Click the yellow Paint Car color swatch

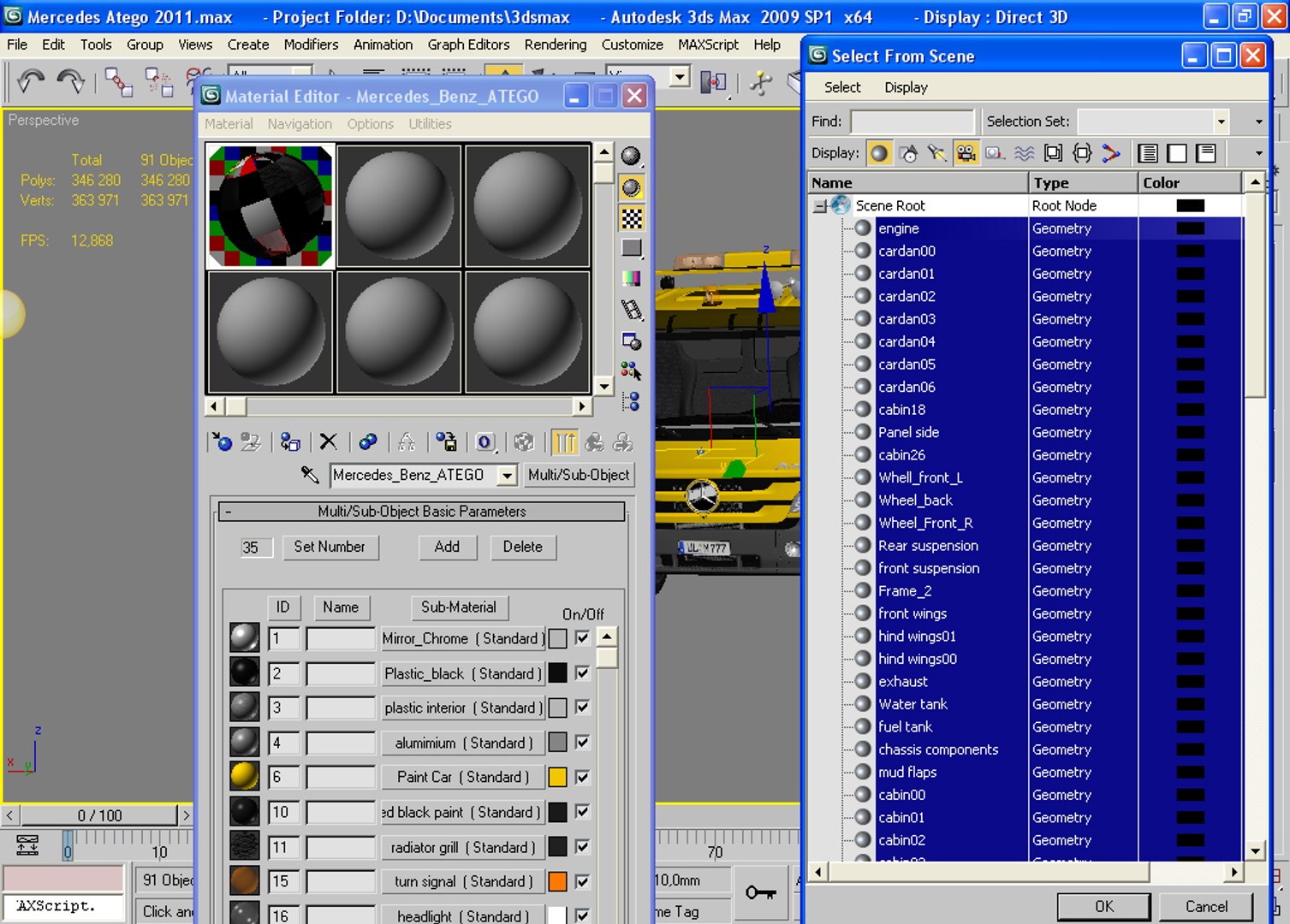pyautogui.click(x=557, y=777)
